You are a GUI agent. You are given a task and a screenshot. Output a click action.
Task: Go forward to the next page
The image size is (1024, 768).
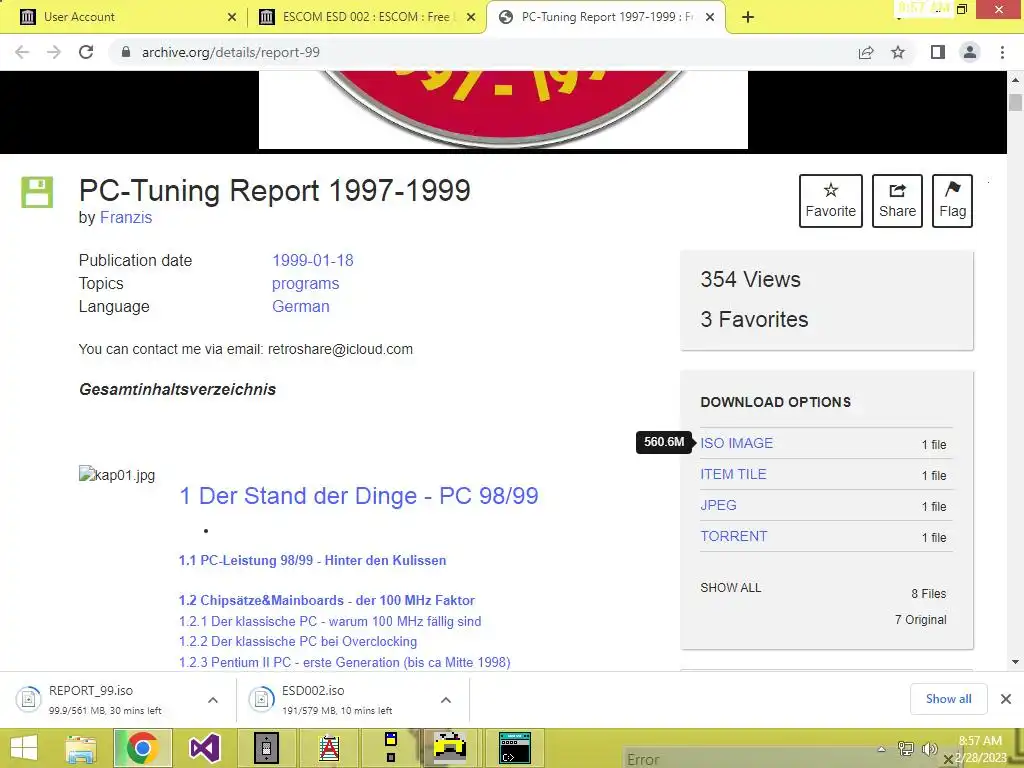pyautogui.click(x=54, y=52)
